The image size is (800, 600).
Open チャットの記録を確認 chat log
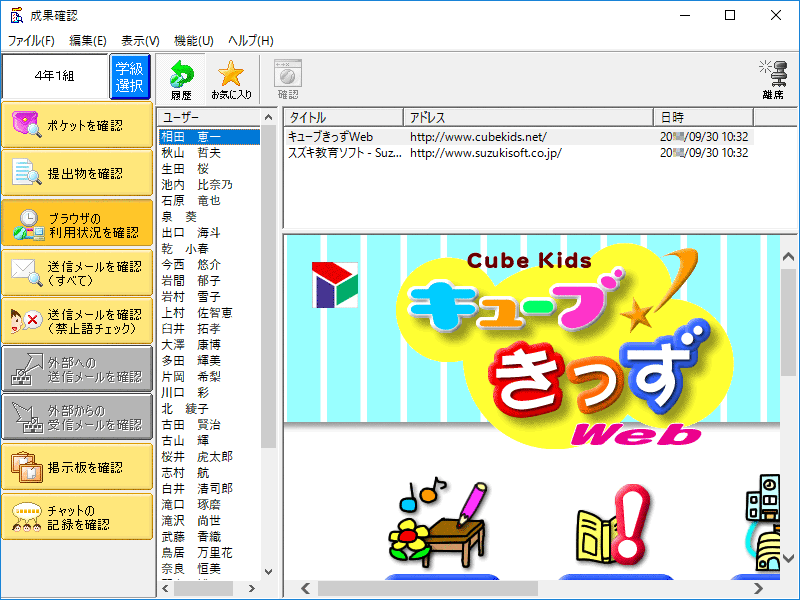tap(77, 516)
